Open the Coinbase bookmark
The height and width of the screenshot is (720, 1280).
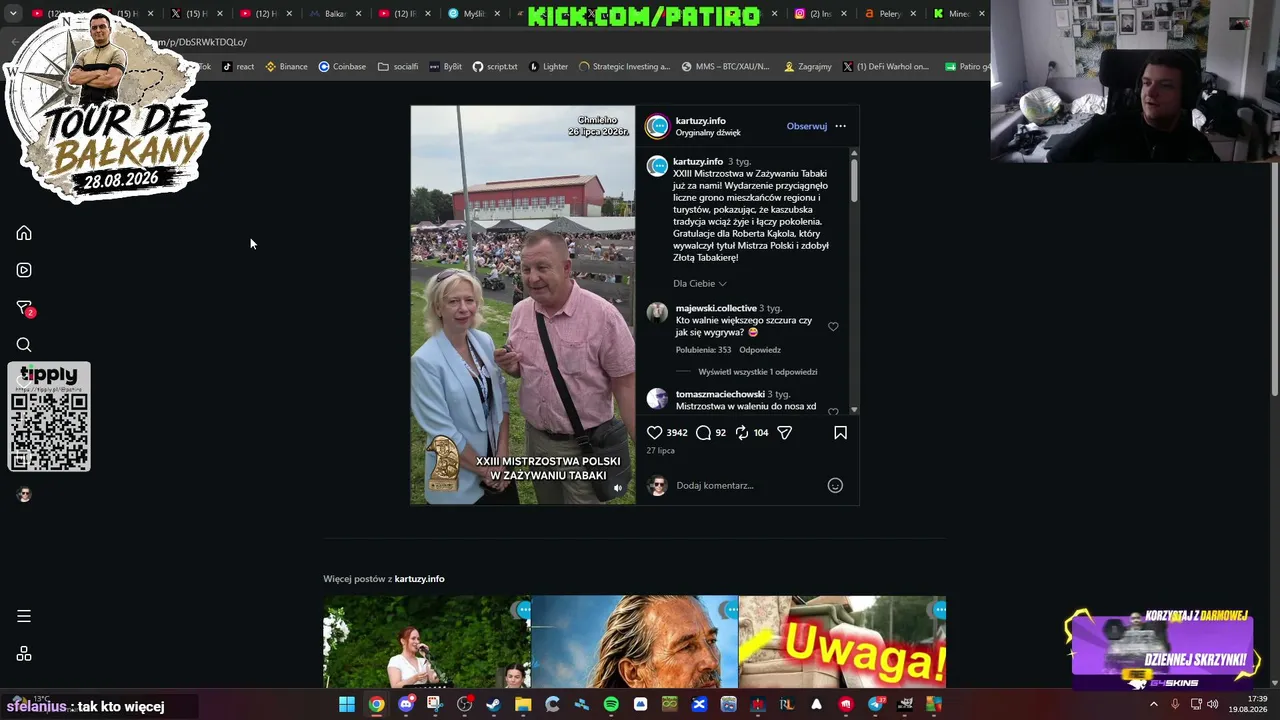click(x=342, y=67)
